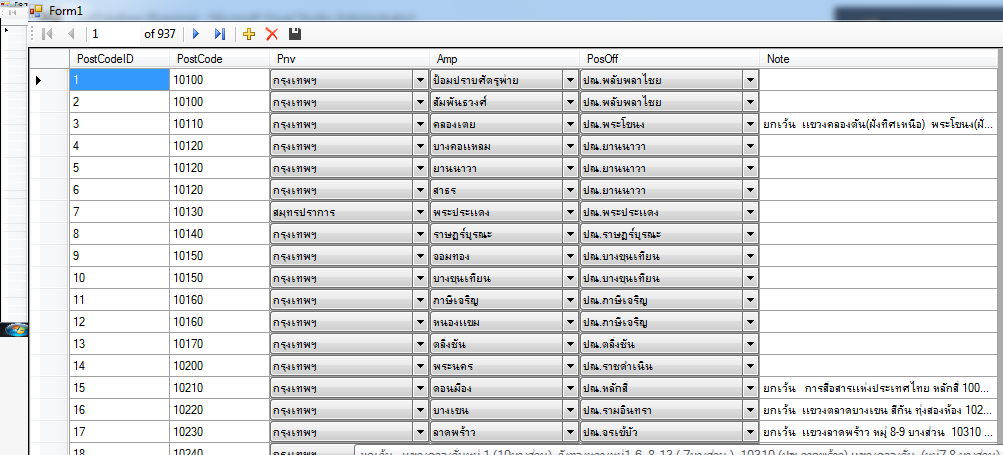Open the Amp dropdown in row 1
1003x455 pixels.
(x=571, y=80)
